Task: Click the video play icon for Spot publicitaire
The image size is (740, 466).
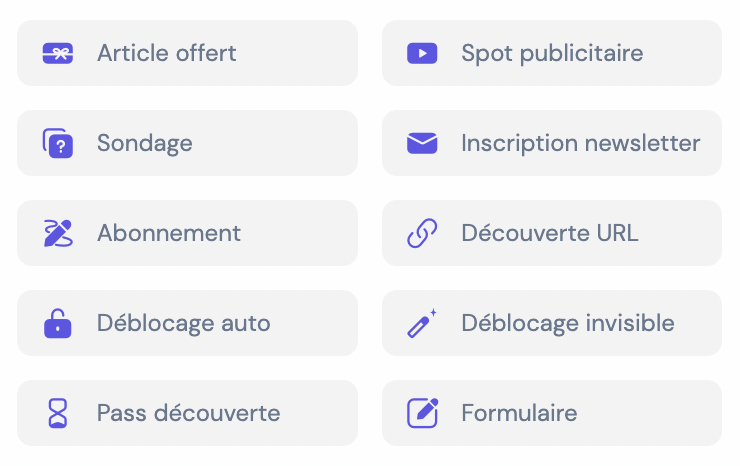Action: (x=422, y=53)
